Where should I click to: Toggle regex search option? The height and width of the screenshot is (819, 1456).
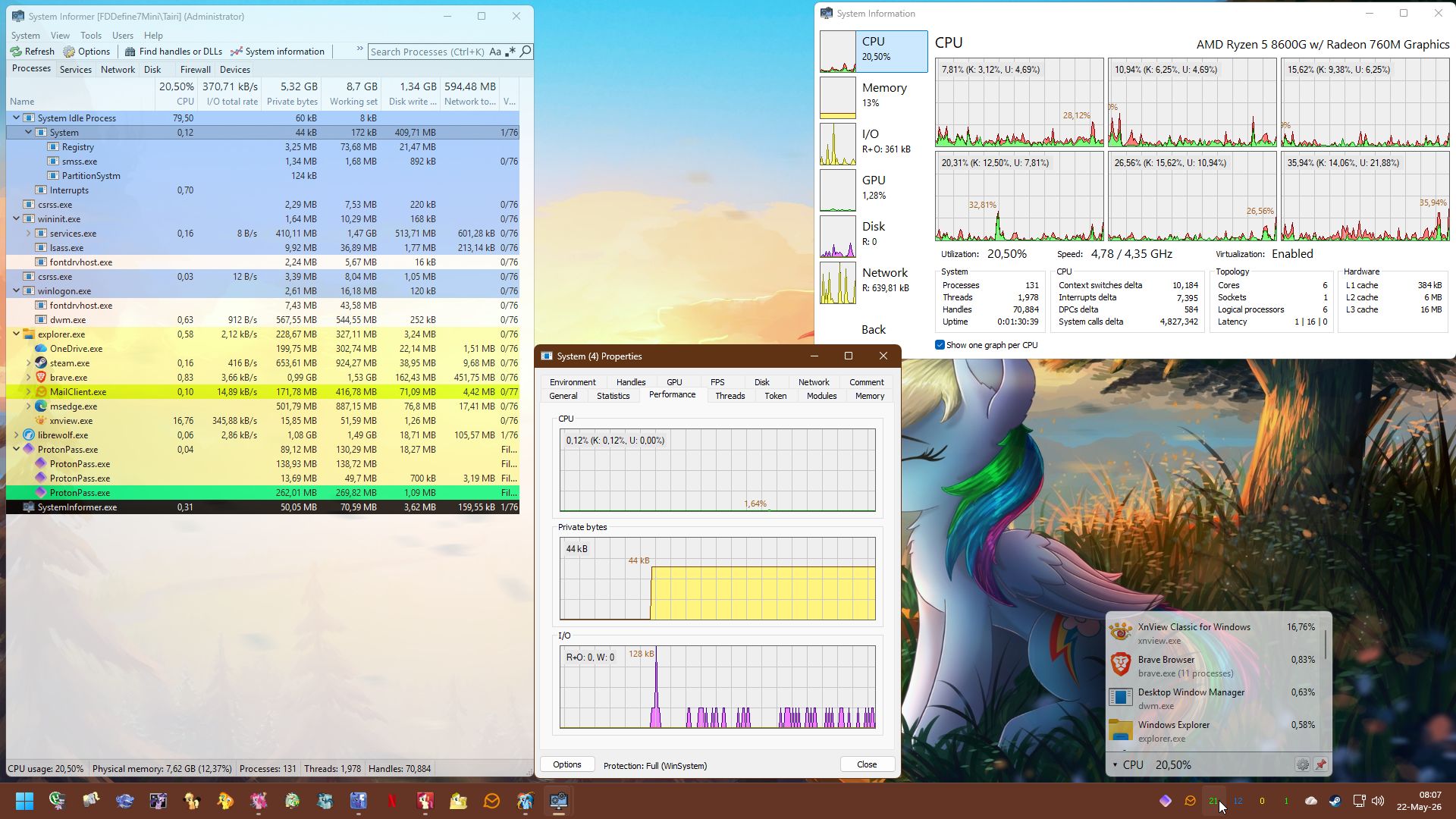point(510,52)
